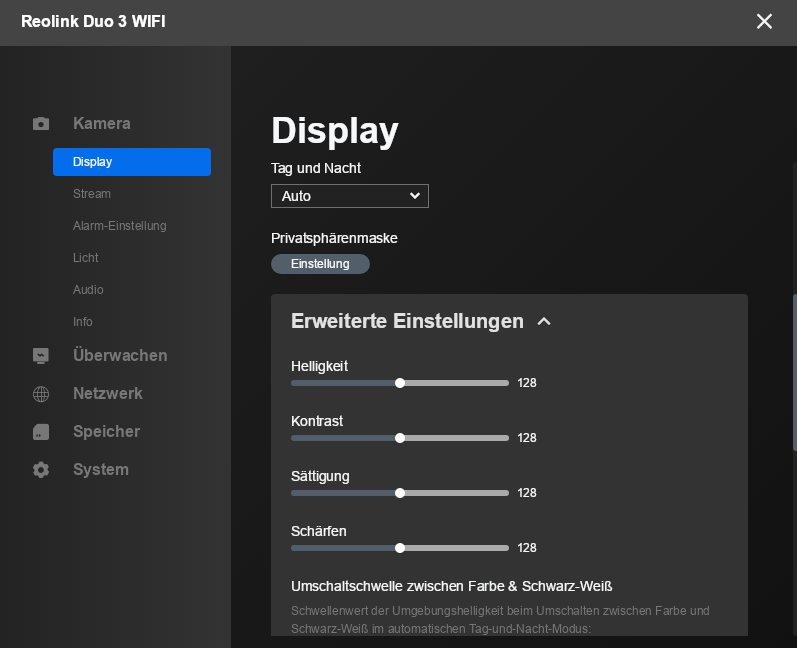Open the Tag und Nacht dropdown
This screenshot has height=648, width=797.
[349, 196]
